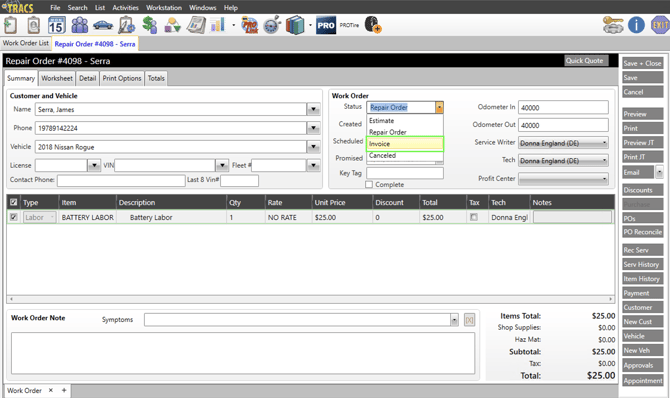Expand the customer Name dropdown
Screen dimensions: 670x398
313,109
